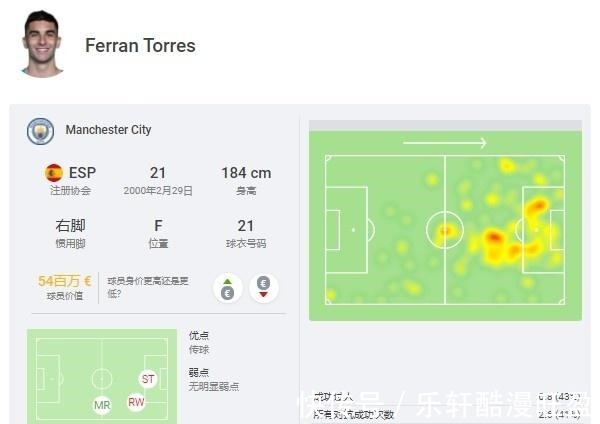Click the 54百万 € player value
Image resolution: width=600 pixels, height=424 pixels.
[65, 281]
